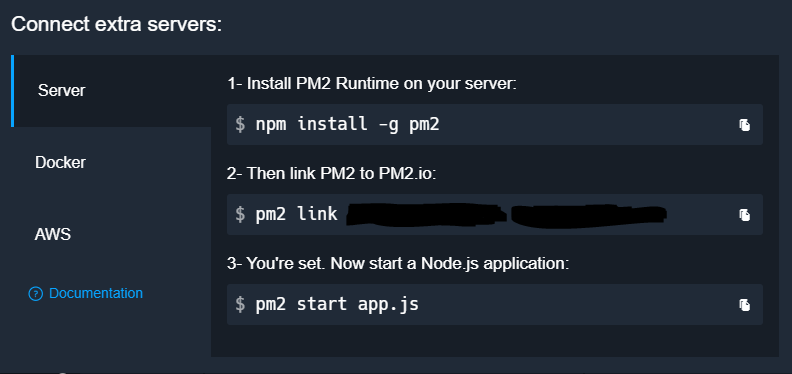Click the second blacked-out key
This screenshot has height=374, width=792.
pos(588,215)
